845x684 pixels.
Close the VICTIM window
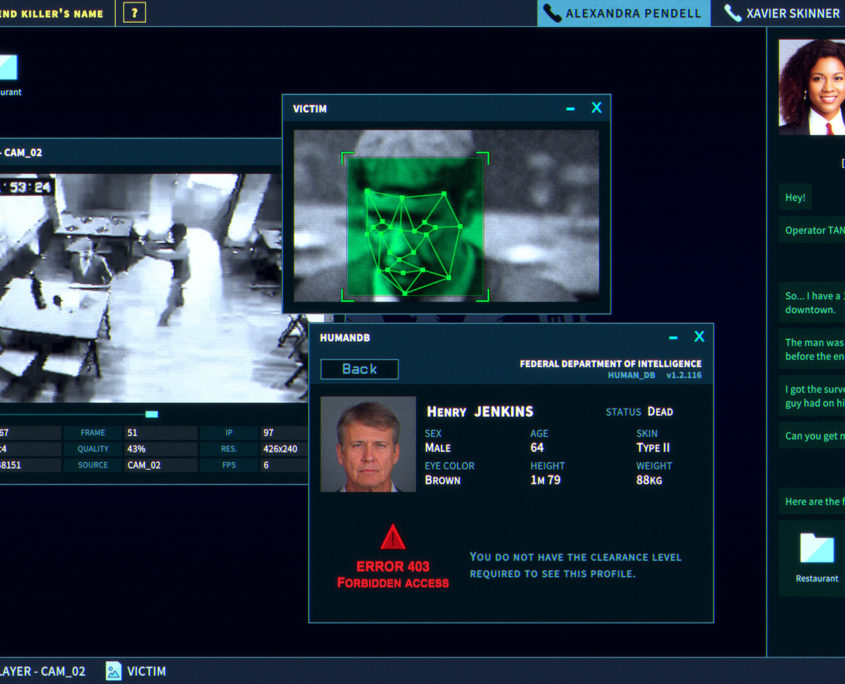pyautogui.click(x=596, y=108)
